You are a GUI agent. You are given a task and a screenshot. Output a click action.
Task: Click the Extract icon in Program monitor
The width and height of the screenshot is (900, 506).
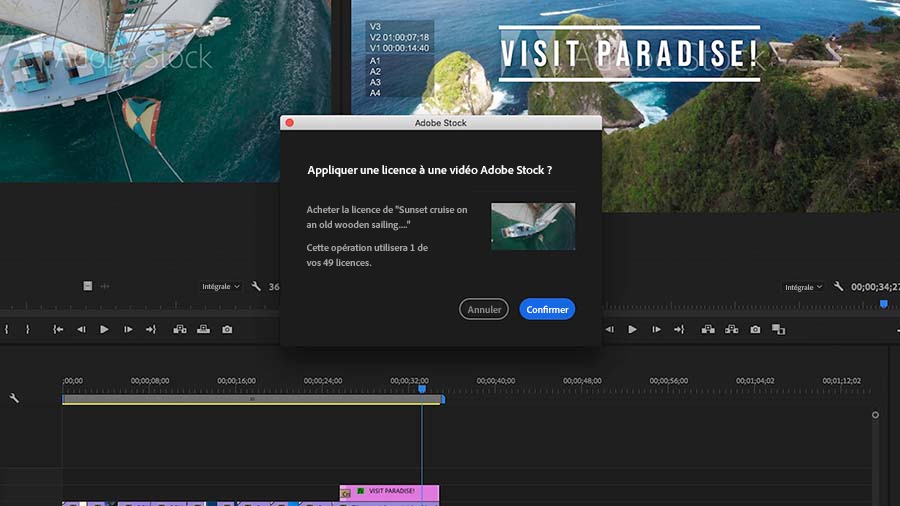[731, 329]
